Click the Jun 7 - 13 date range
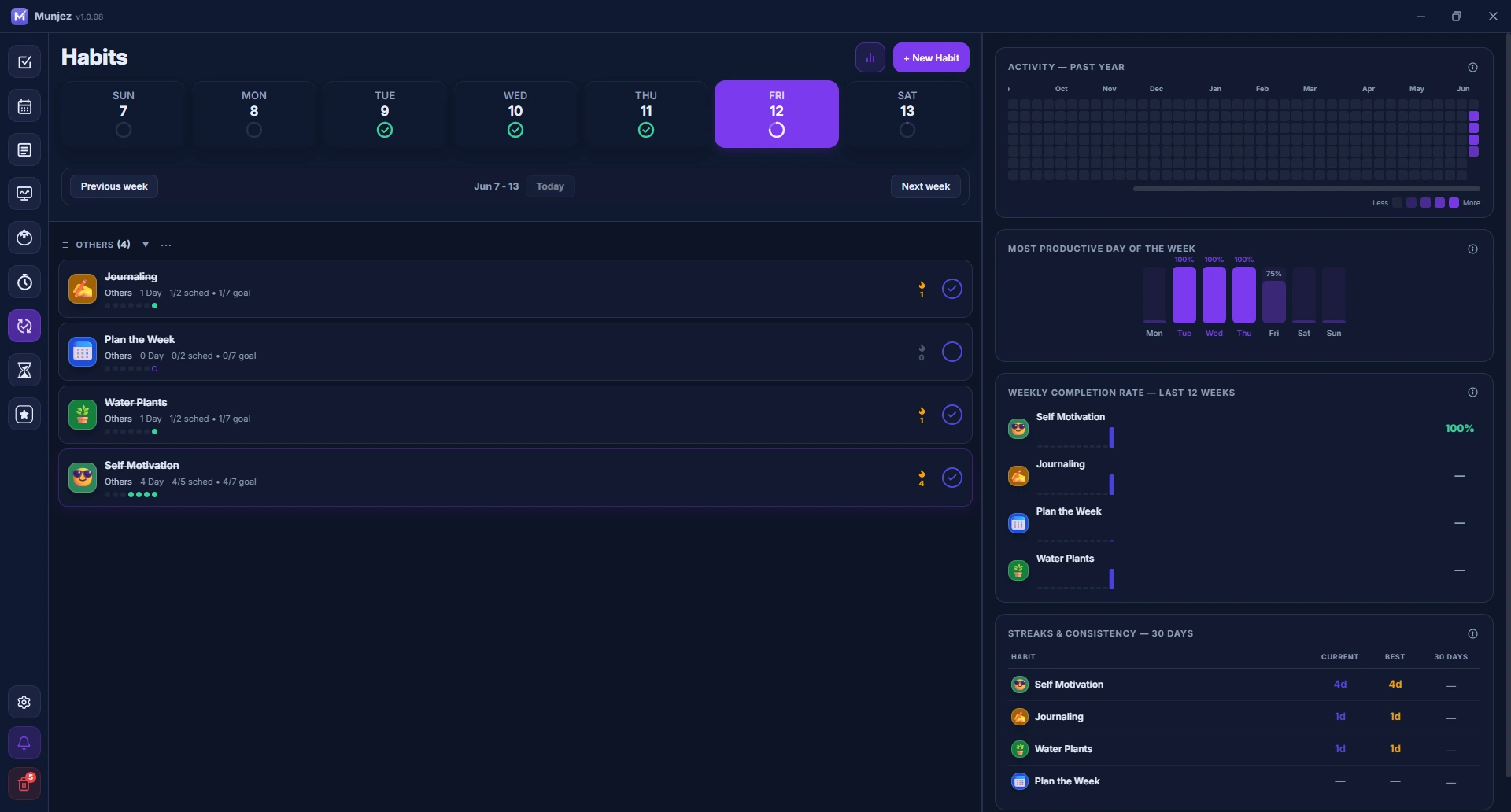Viewport: 1511px width, 812px height. 496,186
